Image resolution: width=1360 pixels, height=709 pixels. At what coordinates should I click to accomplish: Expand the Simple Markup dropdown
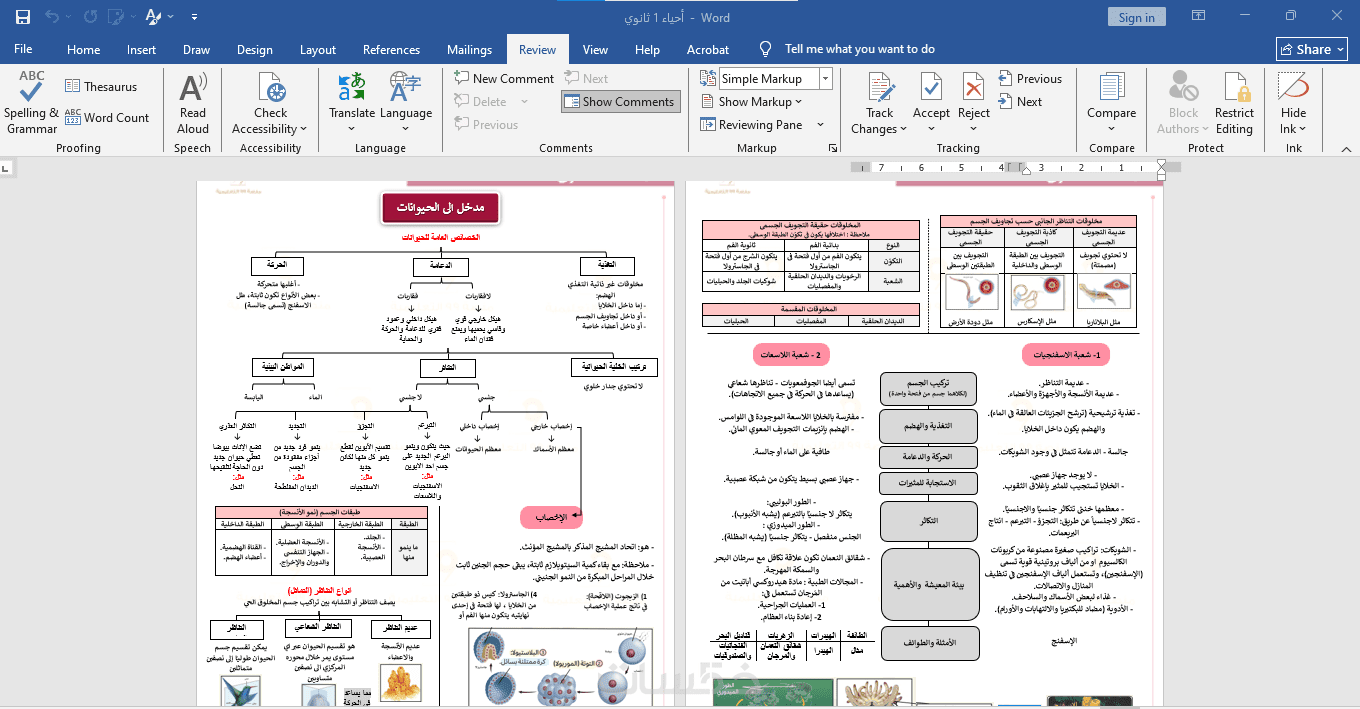click(x=826, y=78)
